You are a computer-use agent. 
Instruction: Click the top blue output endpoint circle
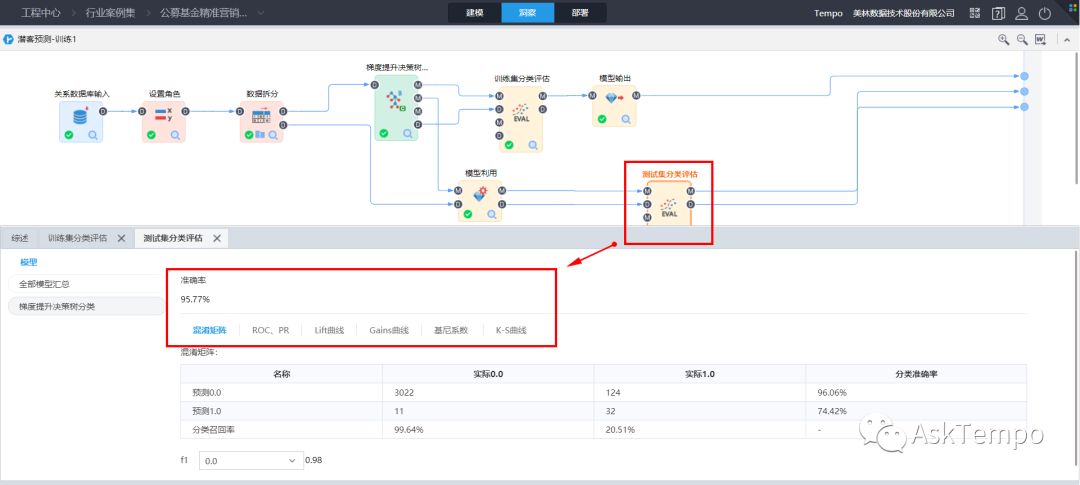tap(1024, 76)
